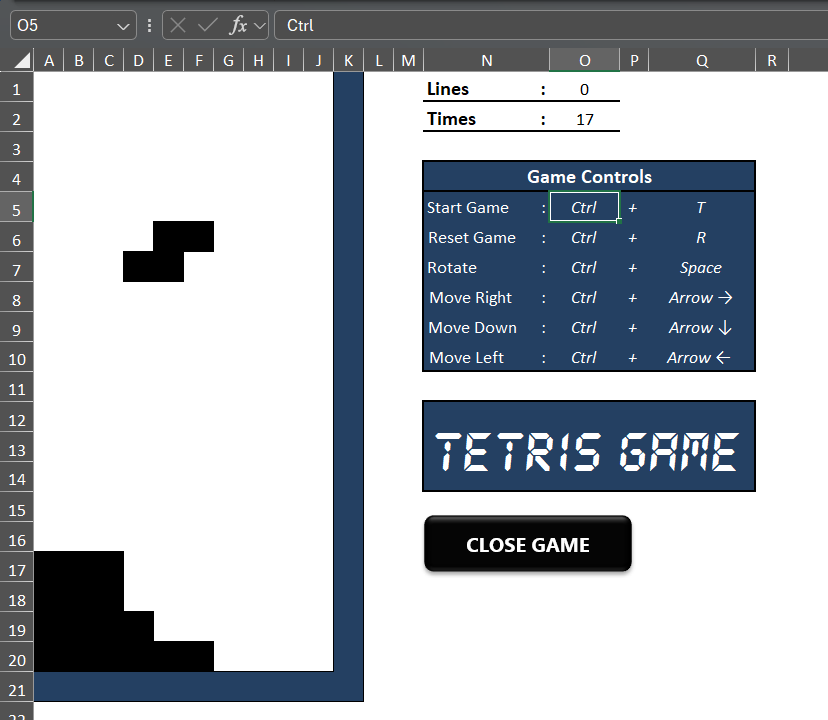Select the Ctrl cell in Start Game row
Screen dimensions: 828x720
click(584, 207)
